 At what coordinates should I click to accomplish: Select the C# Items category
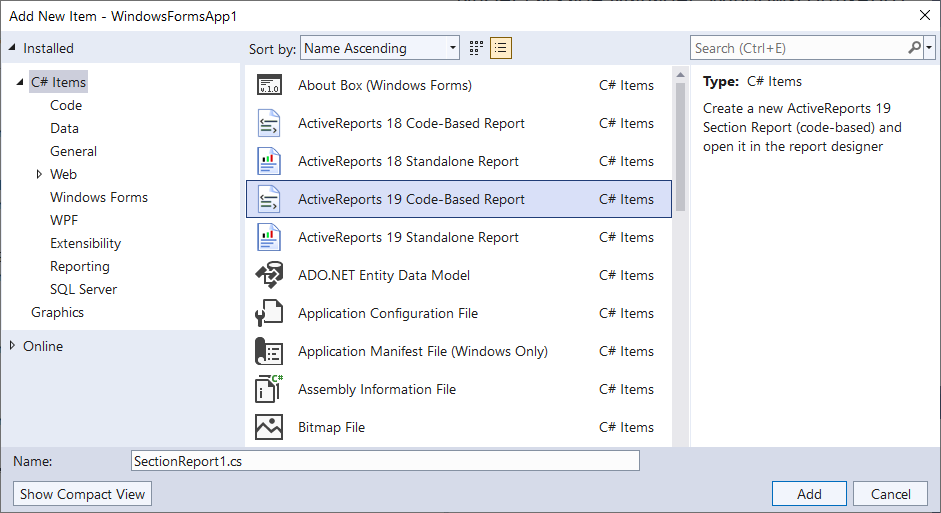58,82
